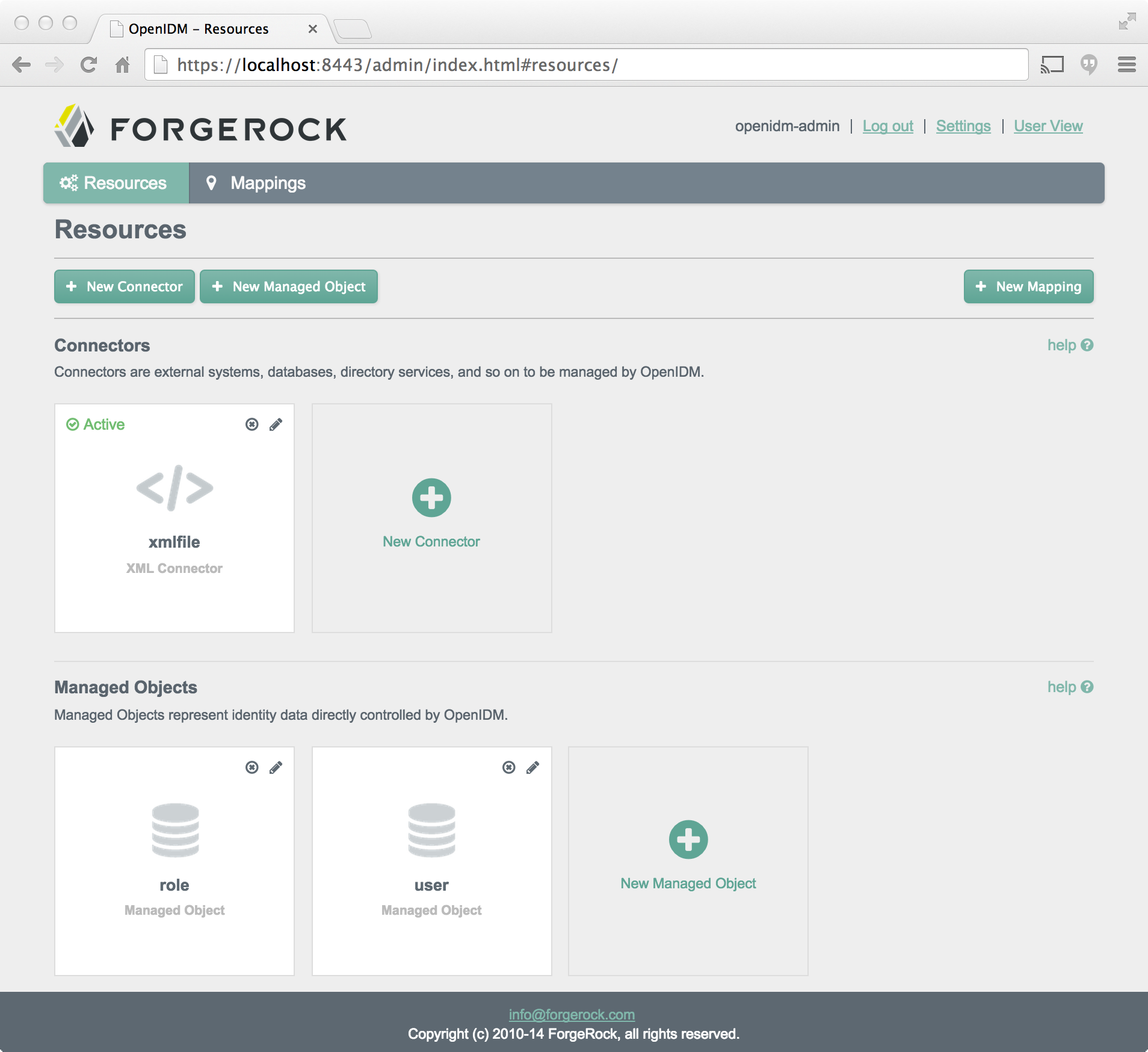Viewport: 1148px width, 1052px height.
Task: Click the browser fullscreen expand icon
Action: (1127, 21)
